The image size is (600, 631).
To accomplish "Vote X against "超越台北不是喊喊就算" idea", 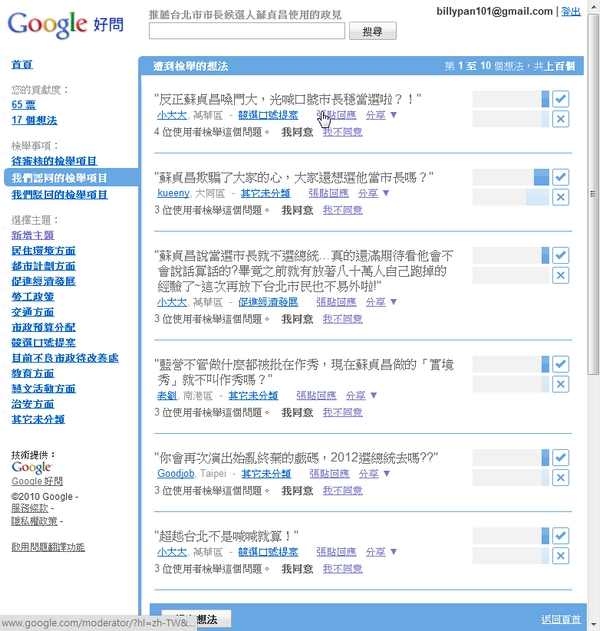I will coord(561,556).
